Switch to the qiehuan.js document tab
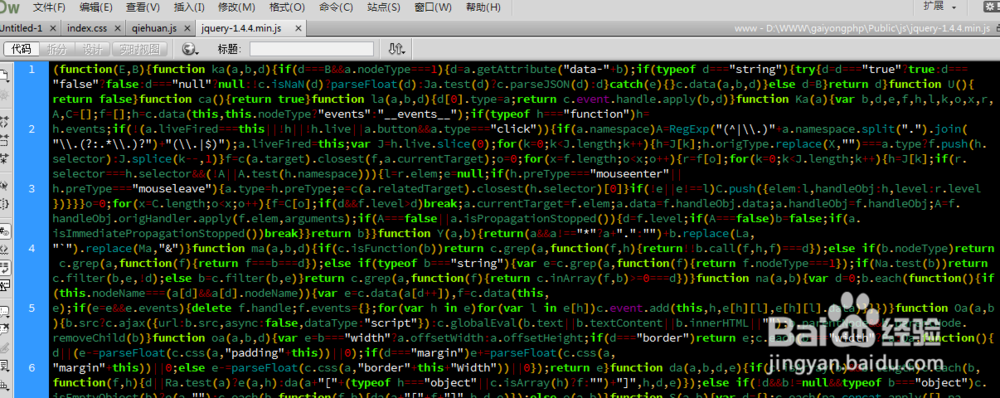The width and height of the screenshot is (1000, 398). click(x=154, y=29)
